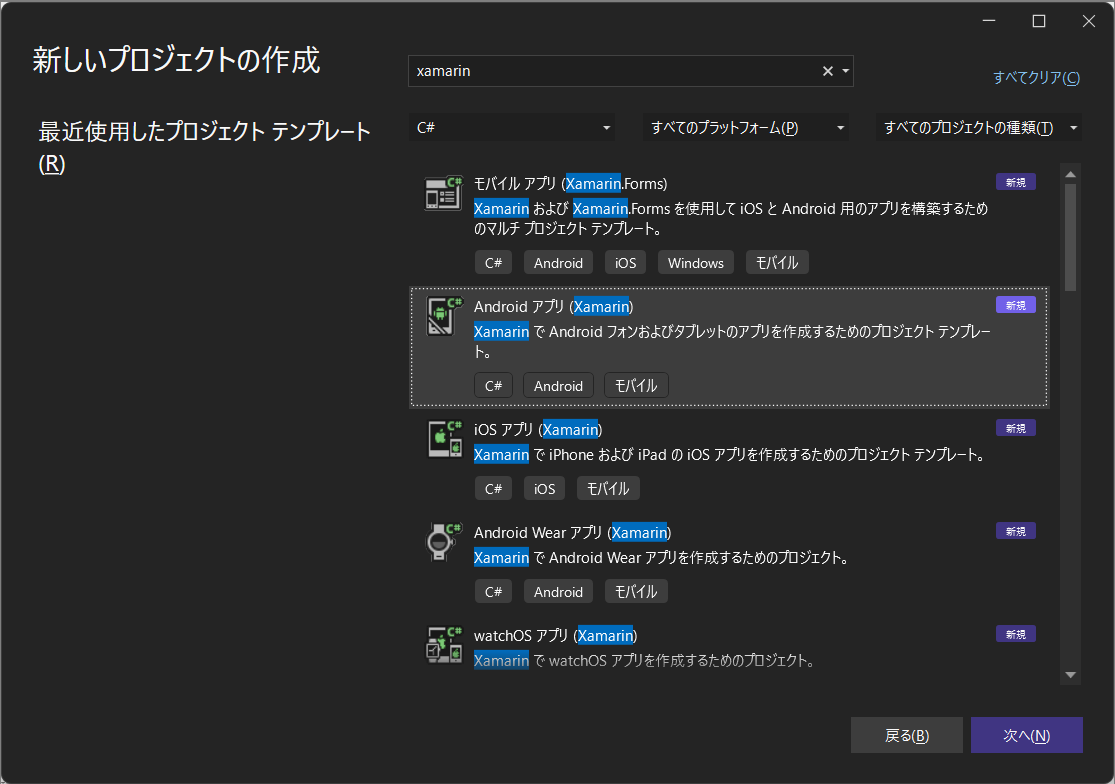The width and height of the screenshot is (1115, 784).
Task: Click the template list scrollbar thumb
Action: click(1070, 237)
